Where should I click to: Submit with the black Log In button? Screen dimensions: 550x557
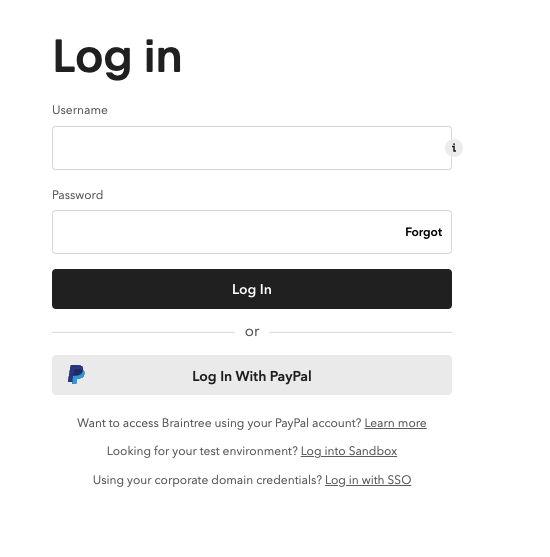[x=252, y=289]
